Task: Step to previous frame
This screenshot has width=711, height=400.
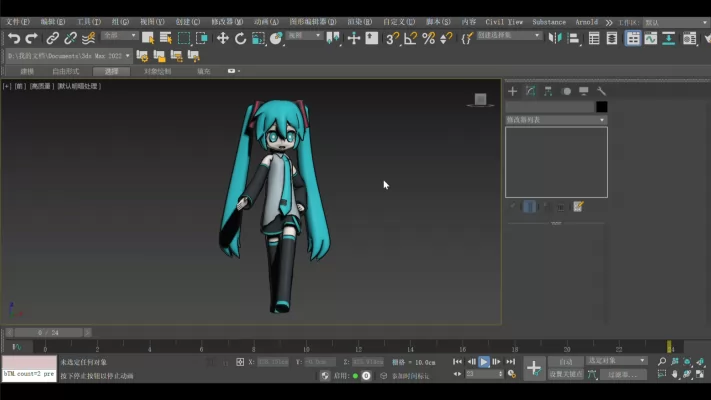Action: pos(471,361)
